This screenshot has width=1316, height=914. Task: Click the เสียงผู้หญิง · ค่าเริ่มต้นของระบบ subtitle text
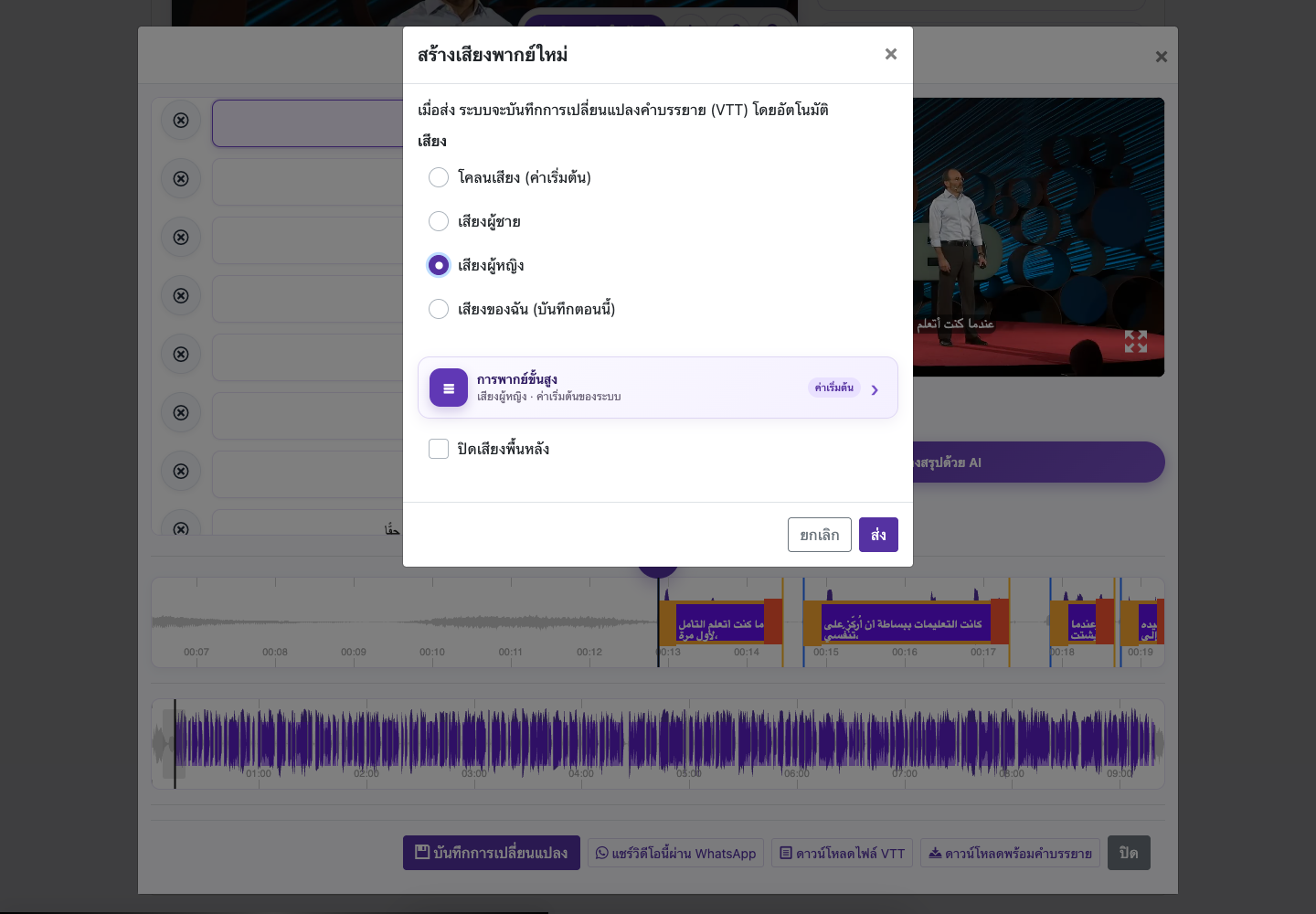tap(548, 397)
